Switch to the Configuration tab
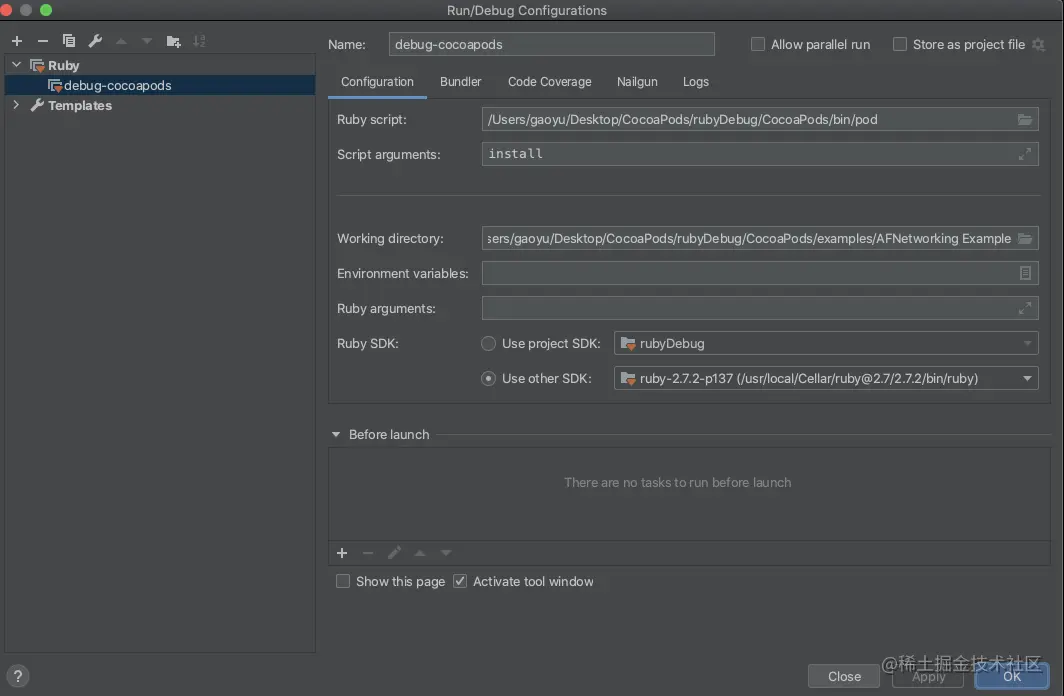Viewport: 1064px width, 696px height. (377, 81)
